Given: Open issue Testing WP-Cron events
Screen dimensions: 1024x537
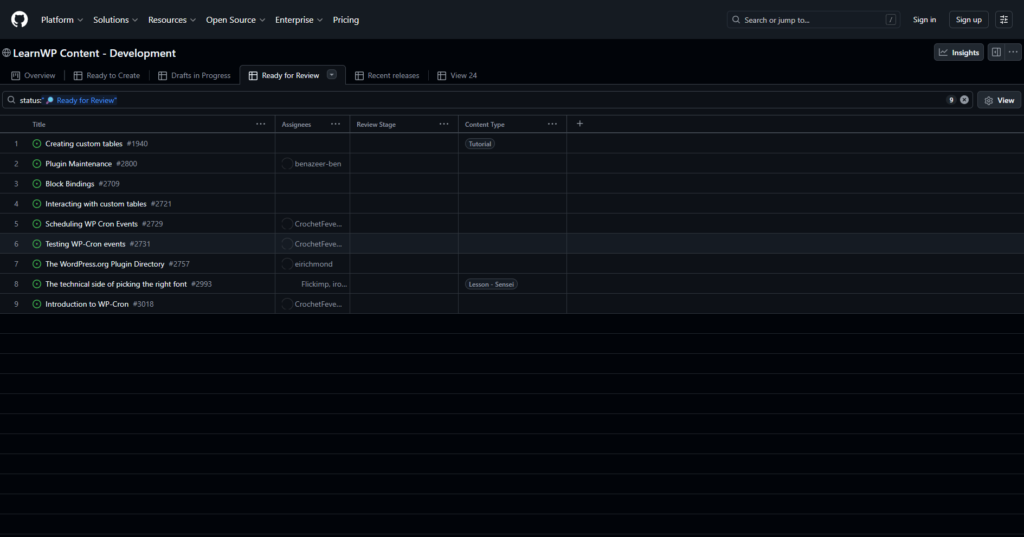Looking at the screenshot, I should tap(85, 244).
